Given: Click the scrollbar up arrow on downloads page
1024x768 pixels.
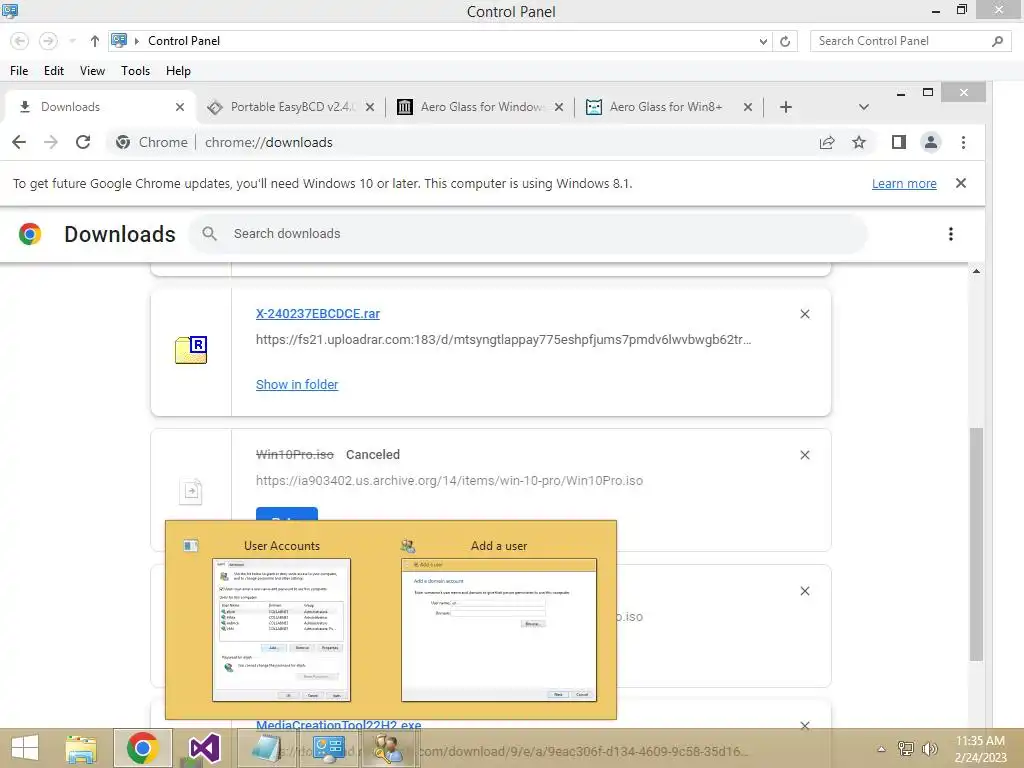Looking at the screenshot, I should 976,271.
